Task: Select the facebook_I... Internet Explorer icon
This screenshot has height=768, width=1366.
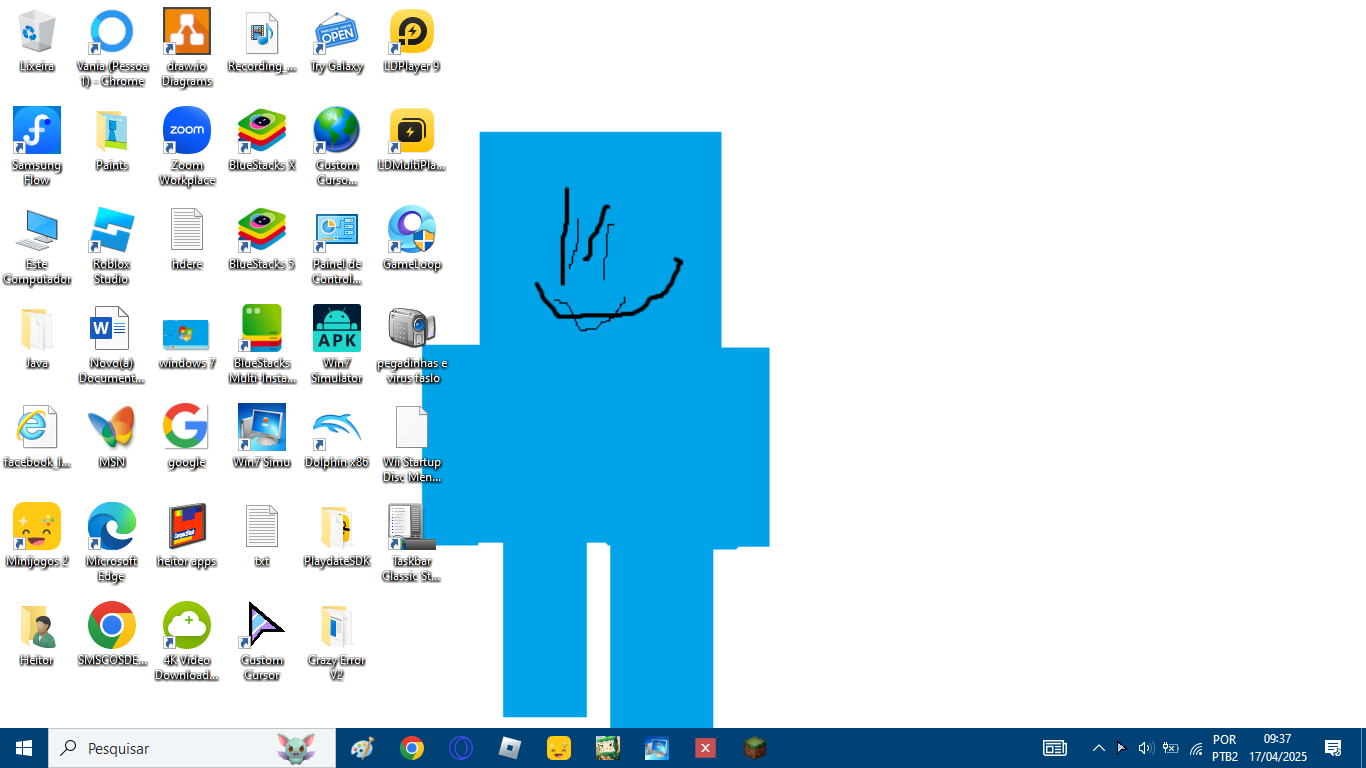Action: [x=37, y=436]
